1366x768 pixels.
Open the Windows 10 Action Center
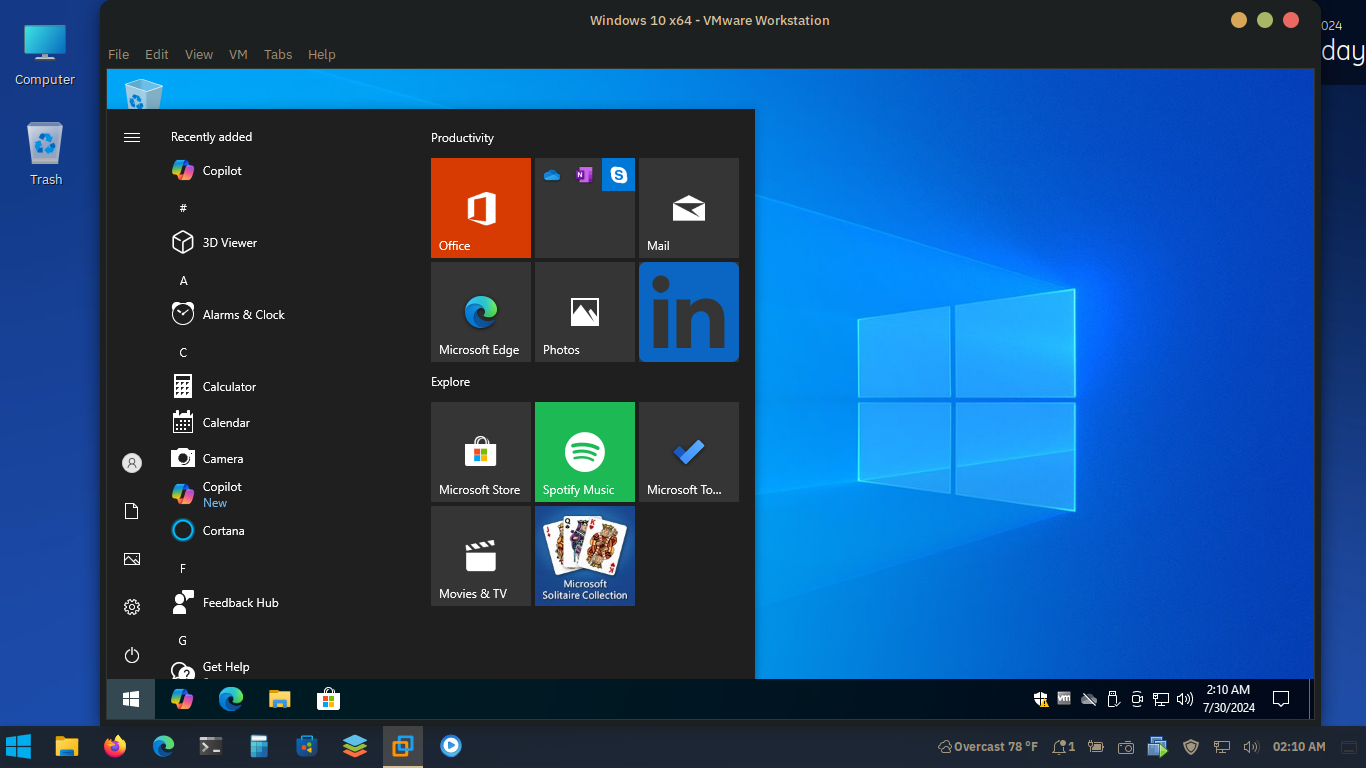(x=1281, y=699)
